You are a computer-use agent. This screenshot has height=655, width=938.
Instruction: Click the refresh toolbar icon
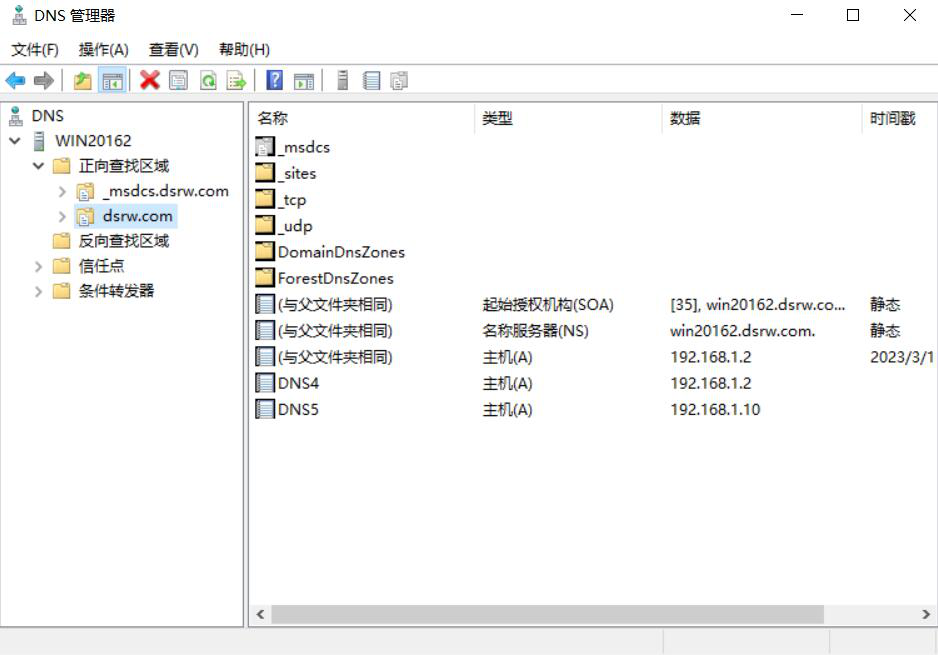pyautogui.click(x=208, y=80)
